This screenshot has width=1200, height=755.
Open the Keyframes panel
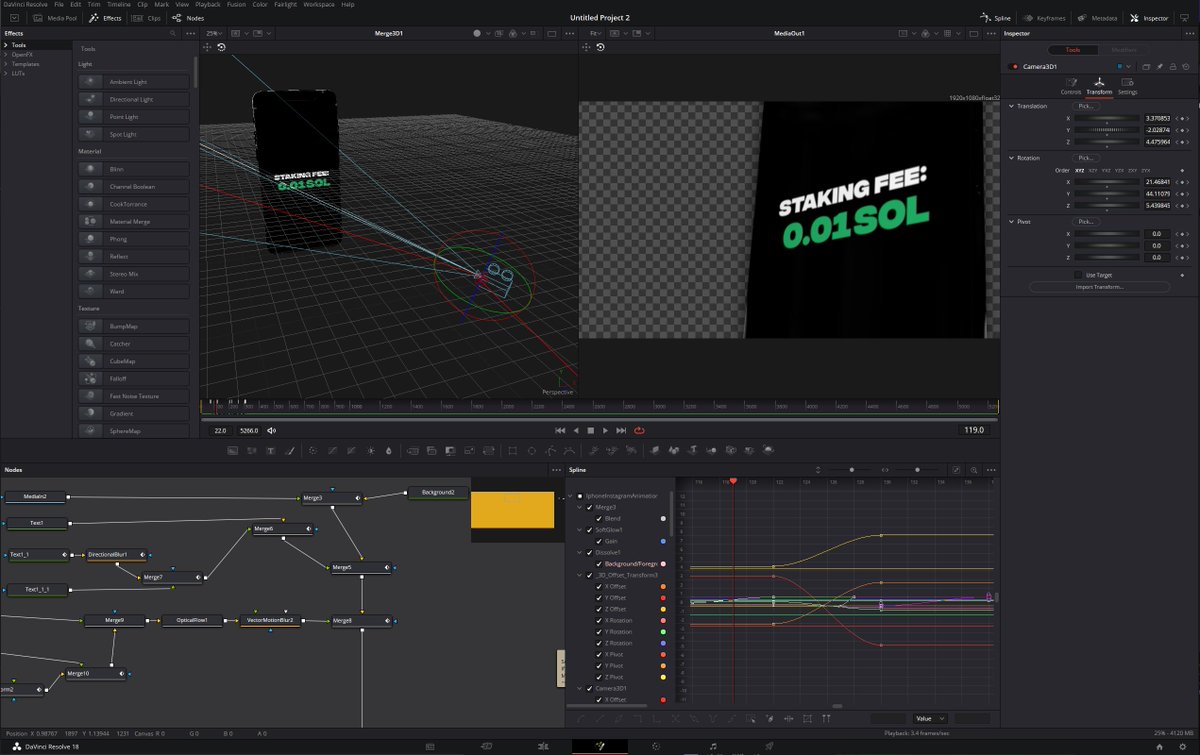click(x=1044, y=18)
